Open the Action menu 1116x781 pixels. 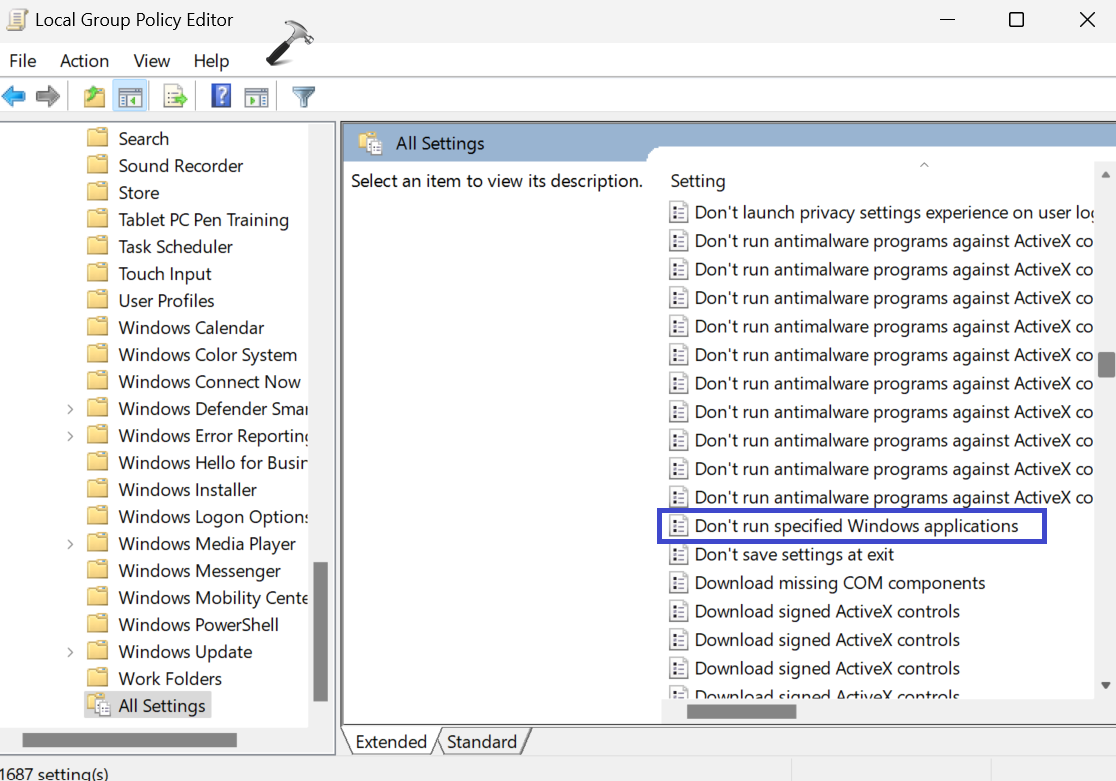[x=84, y=61]
